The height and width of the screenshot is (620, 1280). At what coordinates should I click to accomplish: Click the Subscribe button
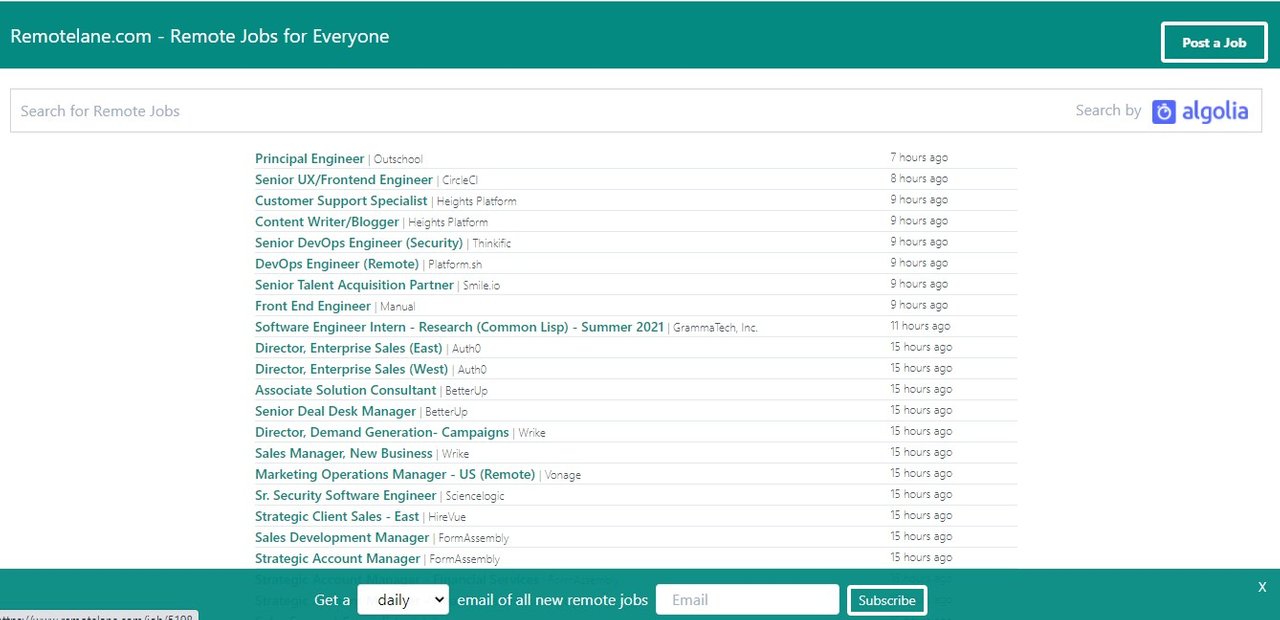click(x=887, y=600)
